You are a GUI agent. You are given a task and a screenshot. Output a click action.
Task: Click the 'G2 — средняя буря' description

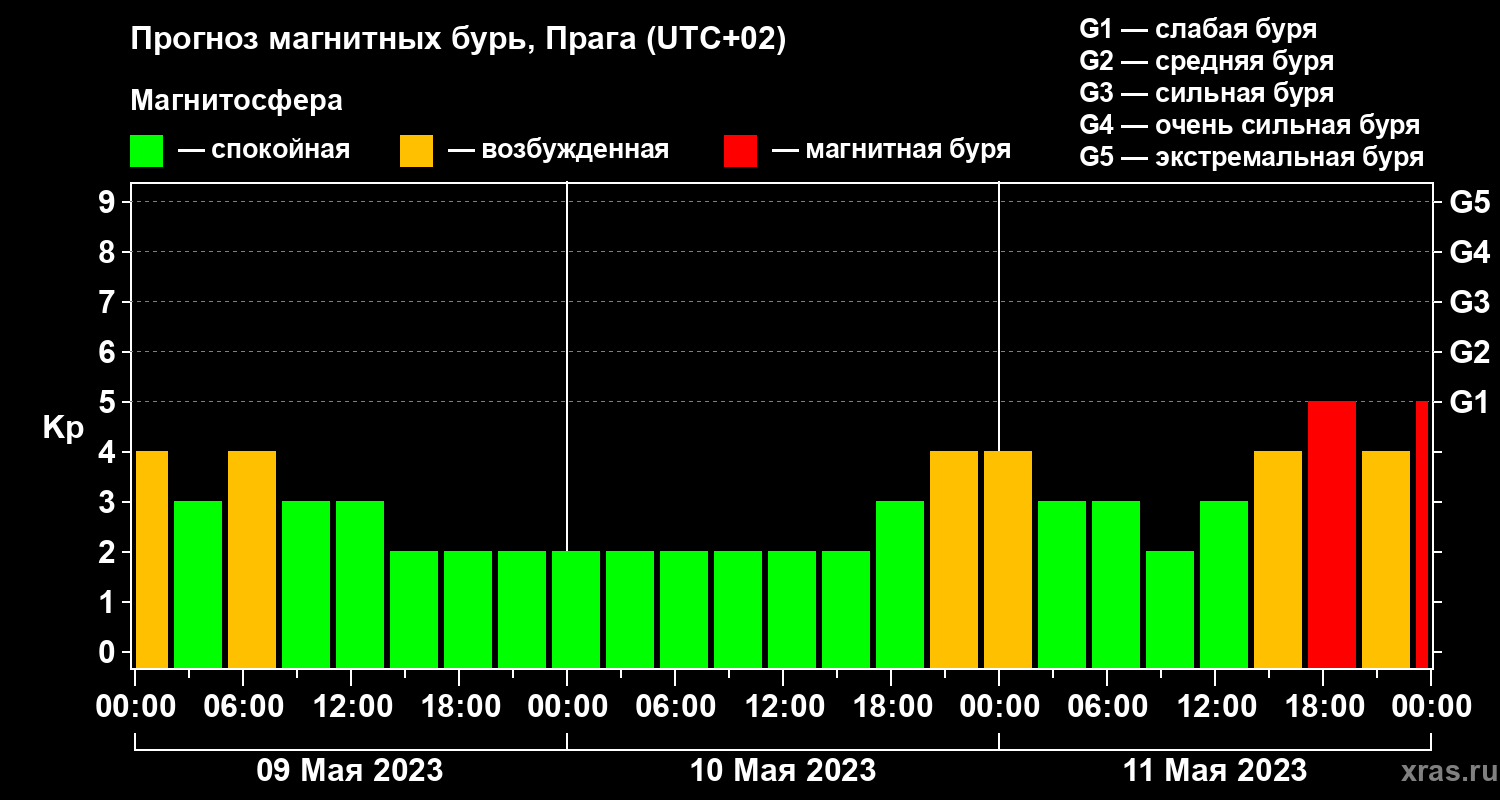(x=1206, y=61)
